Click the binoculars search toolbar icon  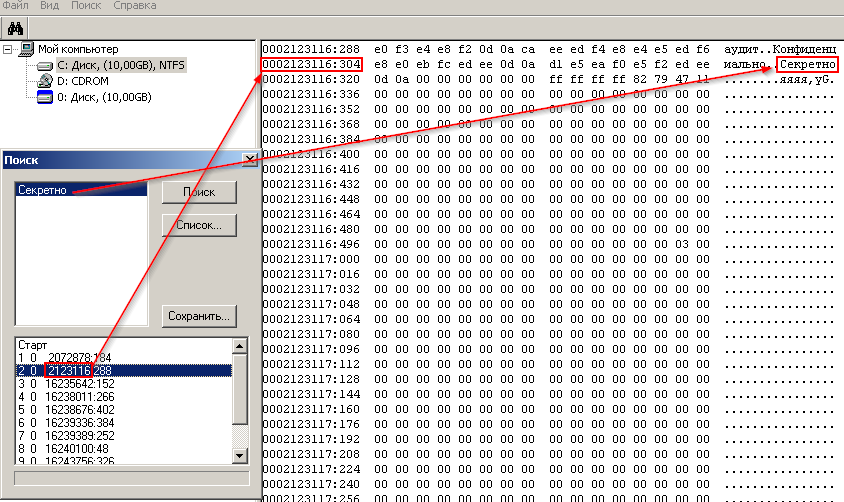coord(15,29)
